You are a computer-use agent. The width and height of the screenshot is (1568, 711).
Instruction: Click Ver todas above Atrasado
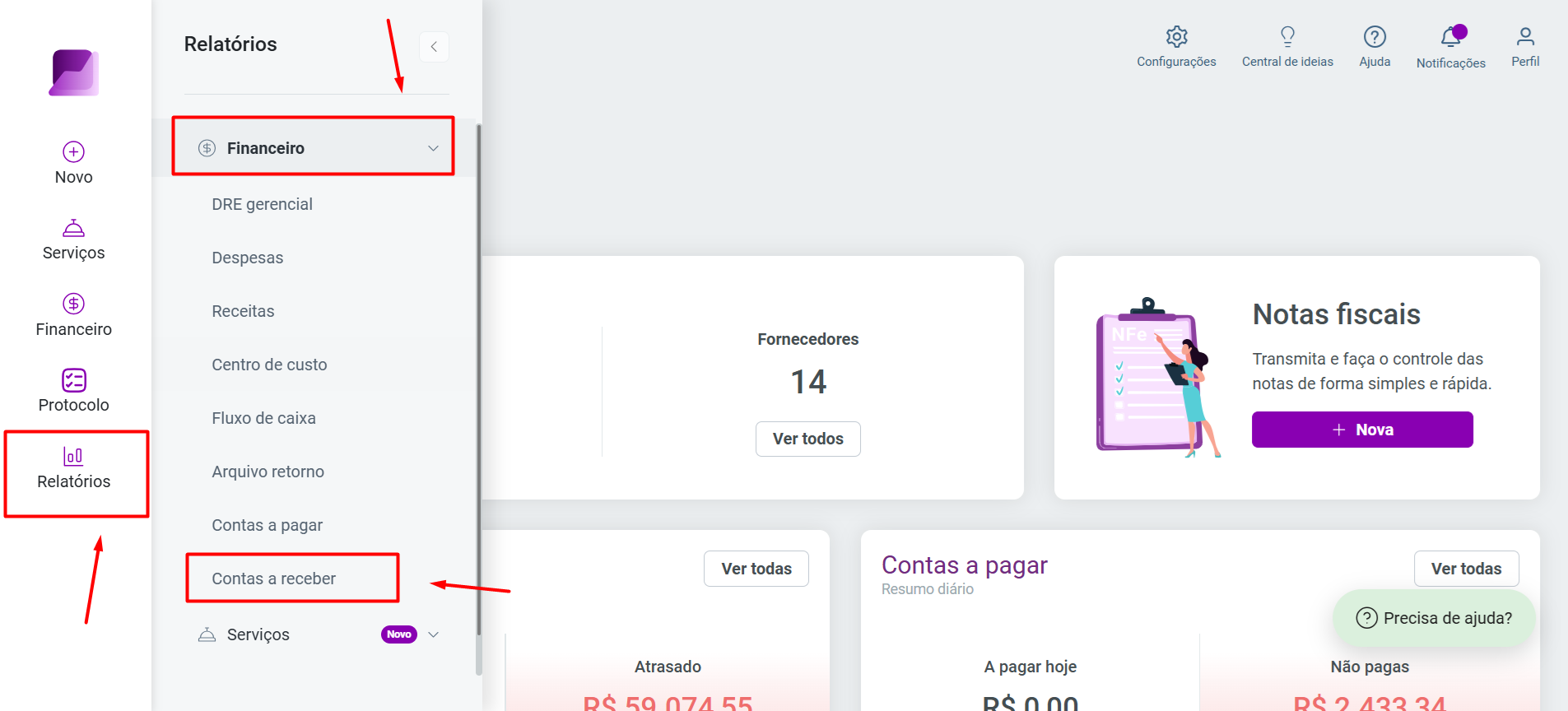(756, 569)
